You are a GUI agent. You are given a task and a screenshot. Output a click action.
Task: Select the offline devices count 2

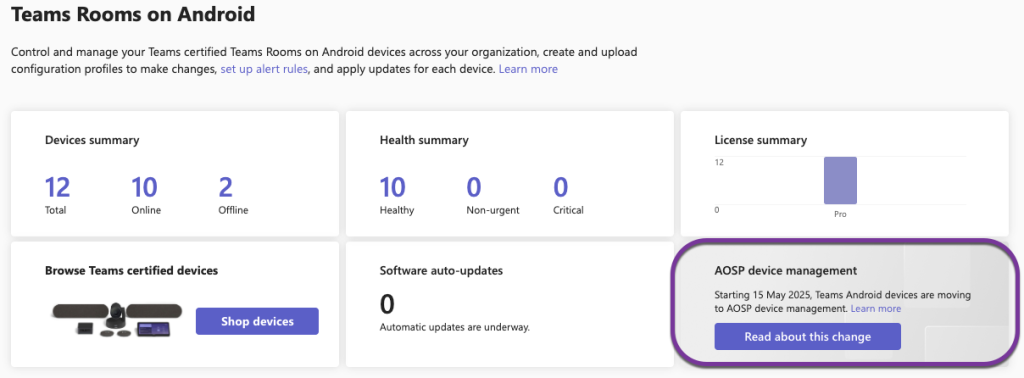pos(225,188)
